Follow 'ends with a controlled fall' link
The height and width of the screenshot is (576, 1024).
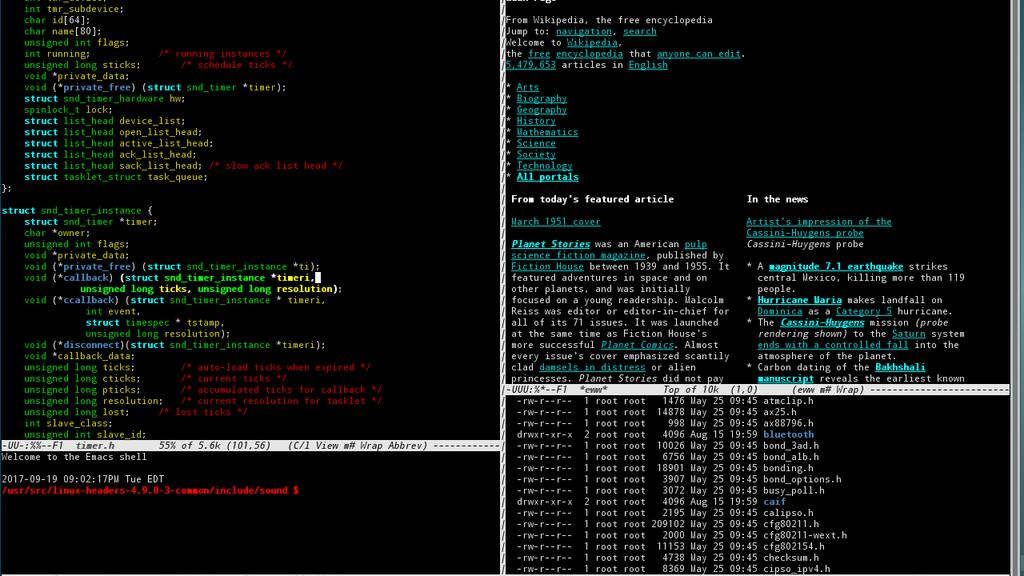pyautogui.click(x=833, y=345)
